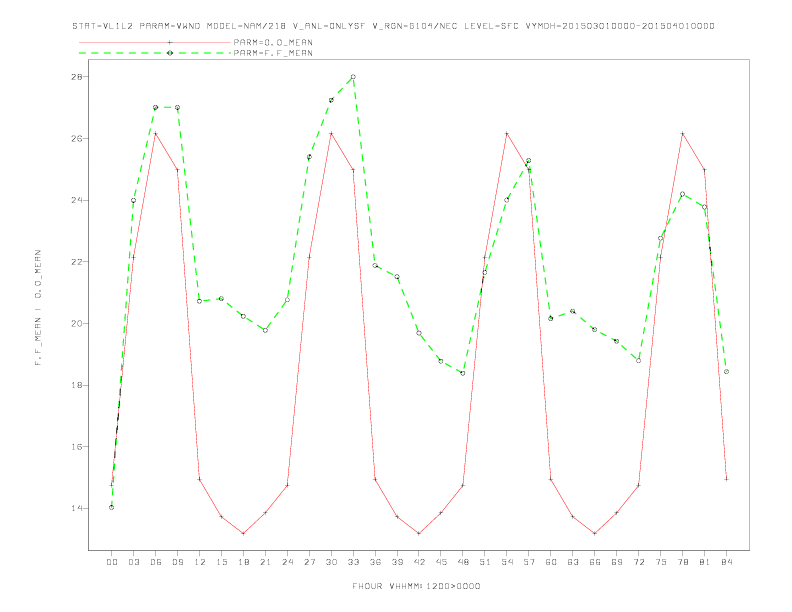Viewport: 792px width, 612px height.
Task: Click the y-axis tick label 22
Action: point(76,262)
